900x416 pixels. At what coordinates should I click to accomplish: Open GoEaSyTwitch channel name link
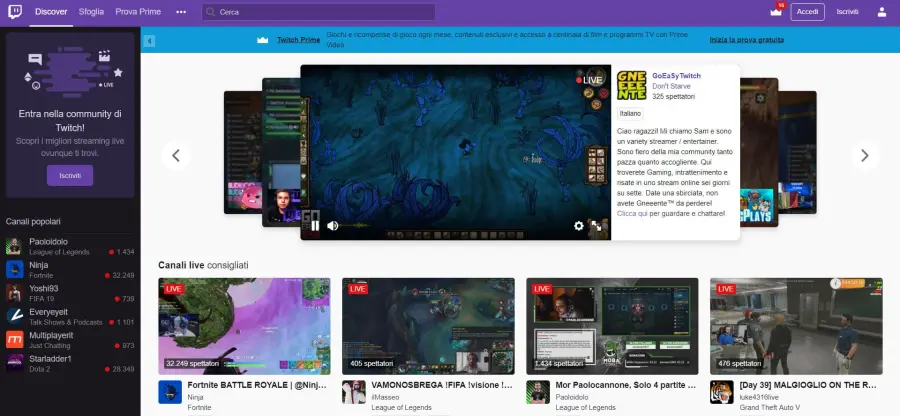pos(676,76)
